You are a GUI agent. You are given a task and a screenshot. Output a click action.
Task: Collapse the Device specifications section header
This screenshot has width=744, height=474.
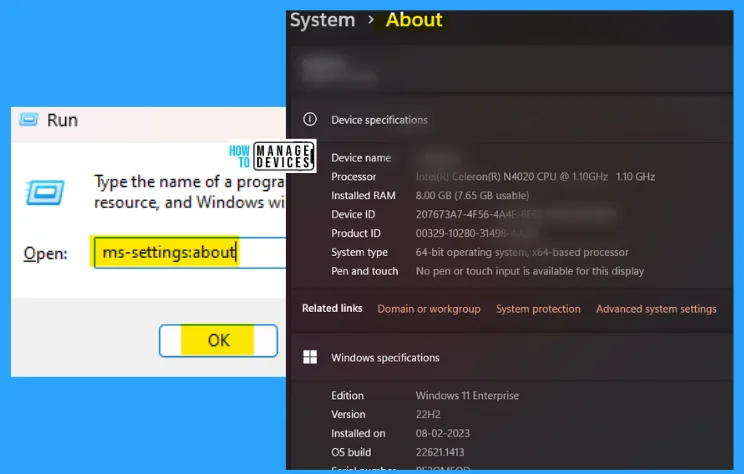coord(512,120)
